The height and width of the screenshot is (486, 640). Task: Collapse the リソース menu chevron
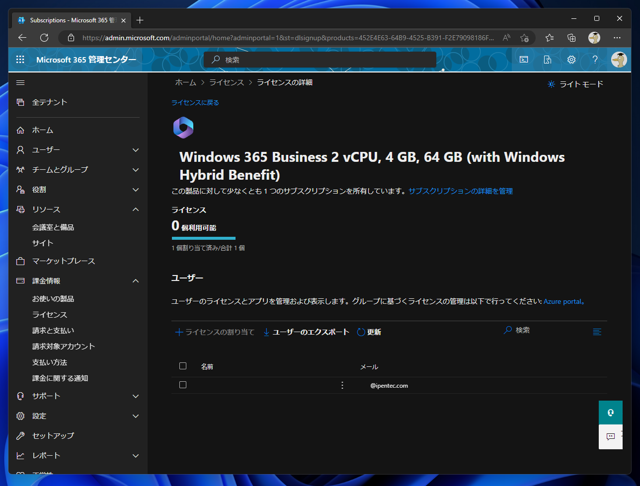(x=136, y=209)
